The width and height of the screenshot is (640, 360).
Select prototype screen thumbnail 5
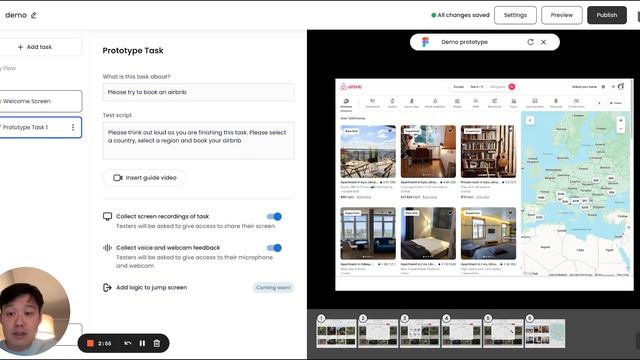[503, 333]
